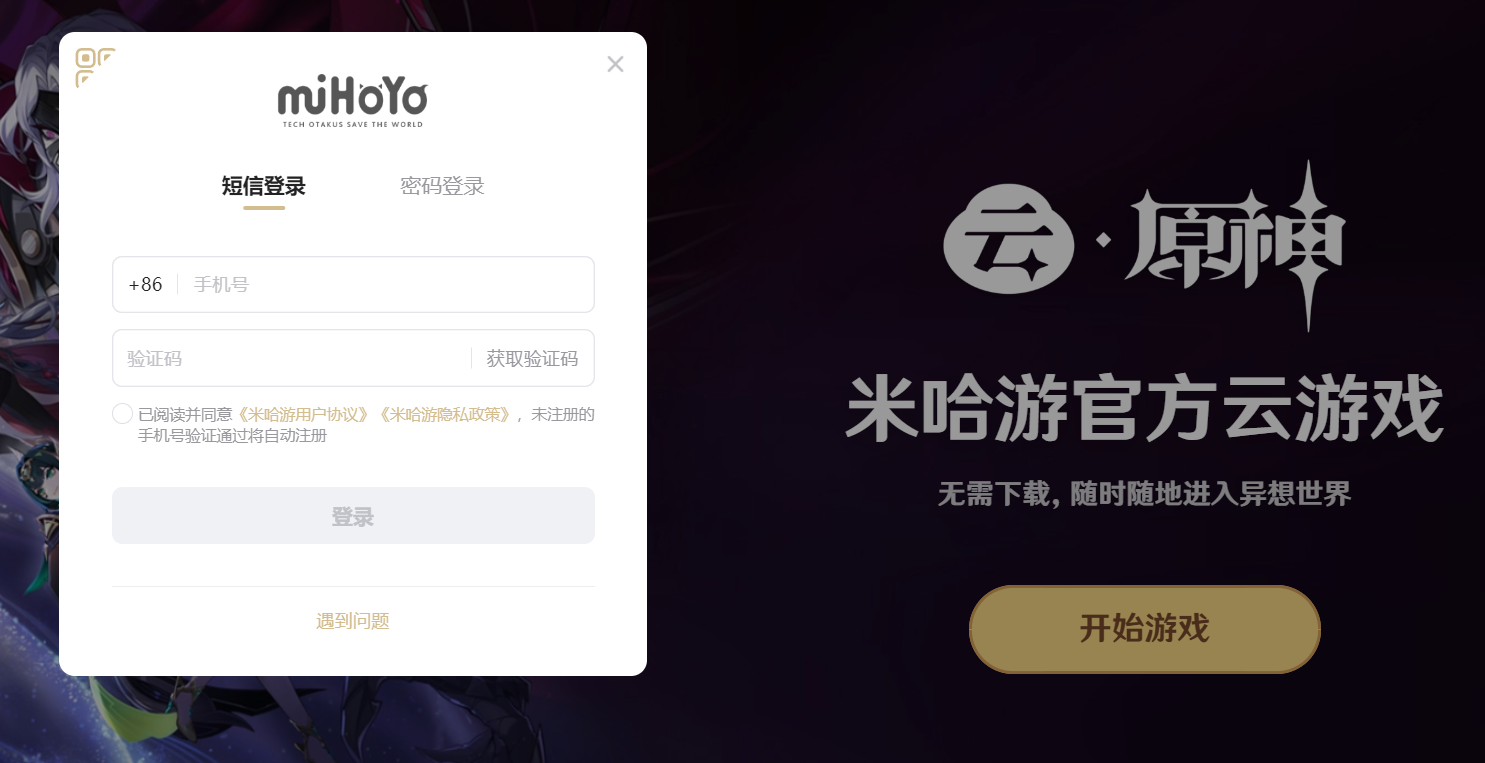Close the miHoYo login dialog
The width and height of the screenshot is (1485, 763).
[x=615, y=64]
